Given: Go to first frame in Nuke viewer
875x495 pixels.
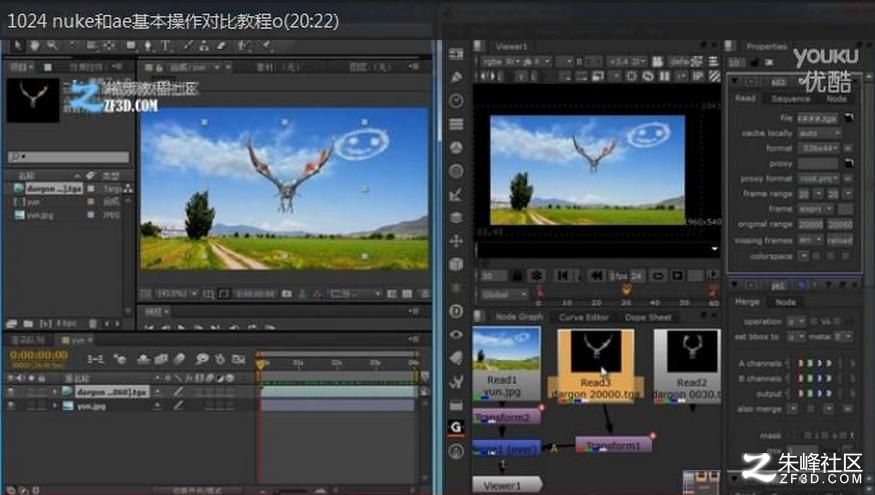Looking at the screenshot, I should pos(562,275).
